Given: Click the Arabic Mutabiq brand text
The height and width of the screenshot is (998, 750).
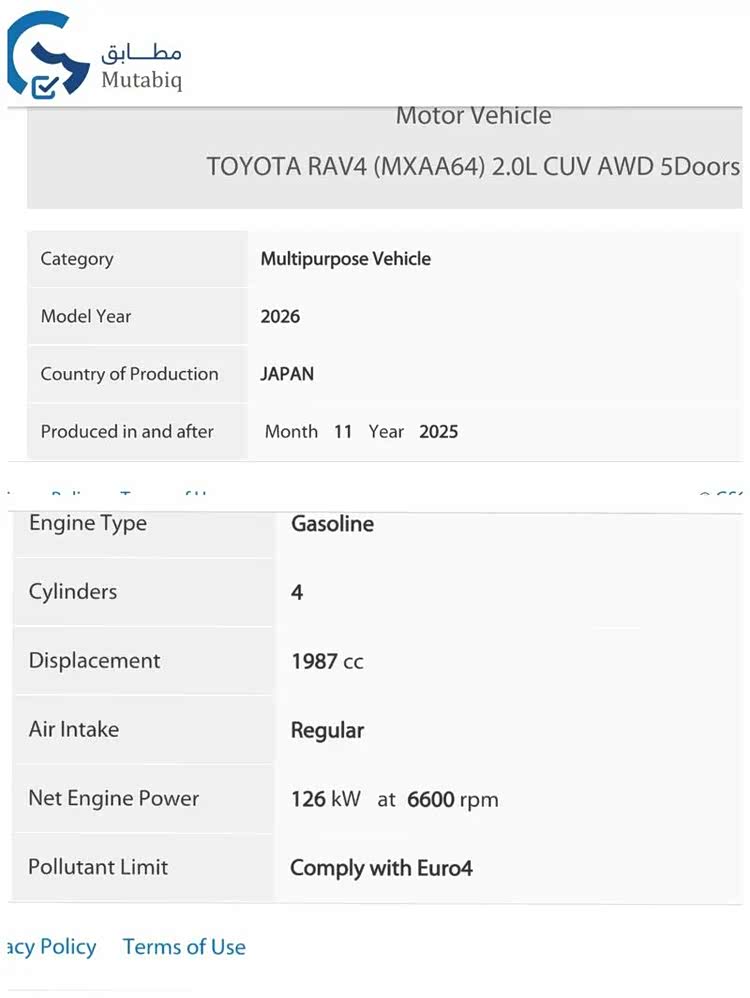Looking at the screenshot, I should [x=142, y=51].
